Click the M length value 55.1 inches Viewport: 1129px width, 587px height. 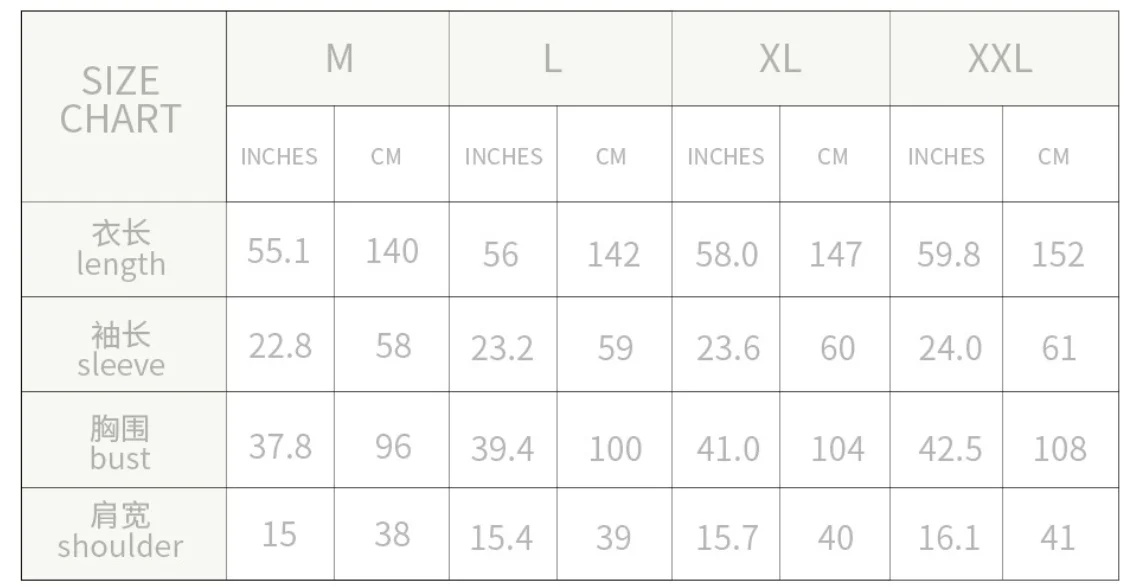[279, 251]
